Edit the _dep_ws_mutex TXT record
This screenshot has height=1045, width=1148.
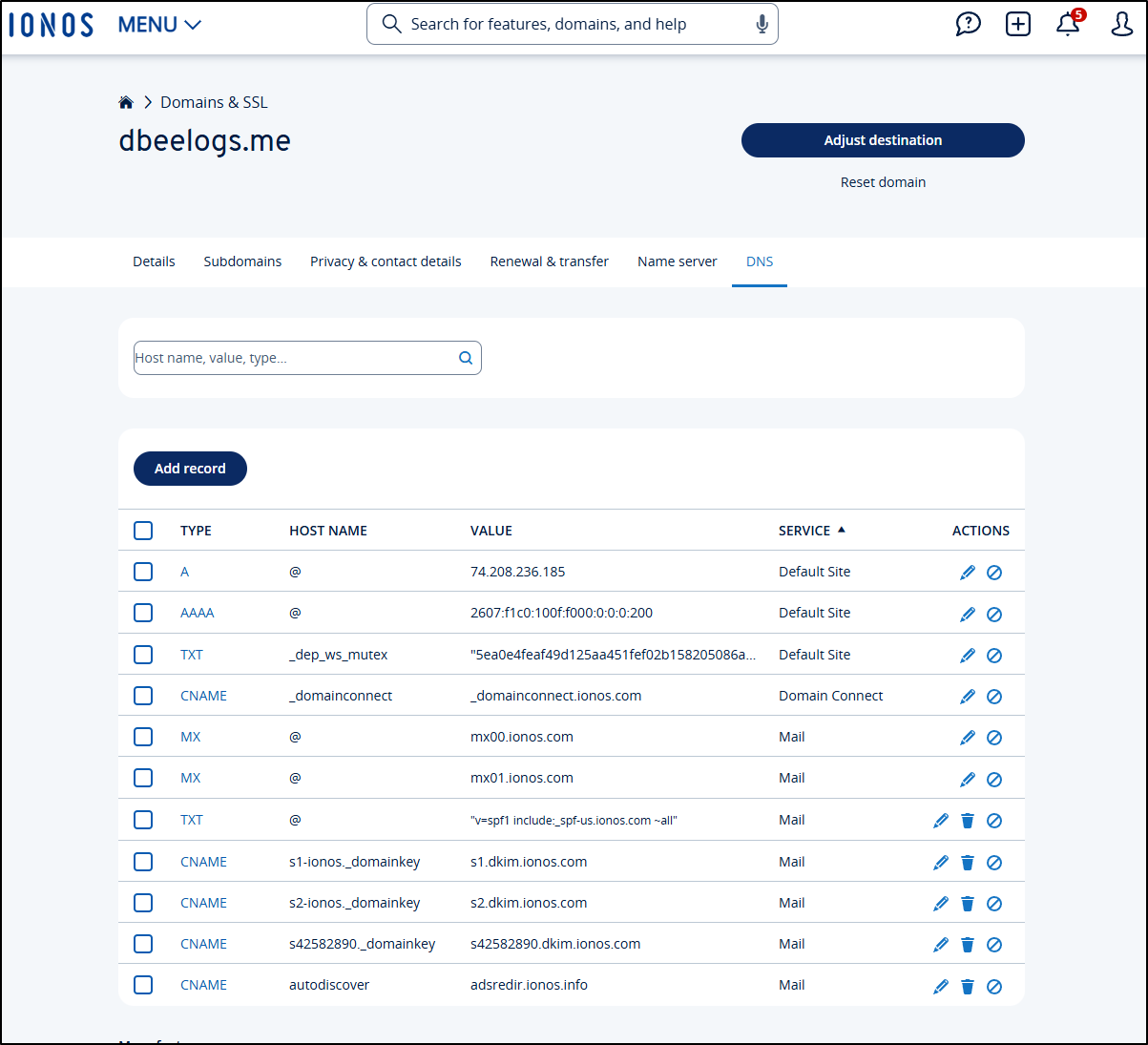click(968, 656)
